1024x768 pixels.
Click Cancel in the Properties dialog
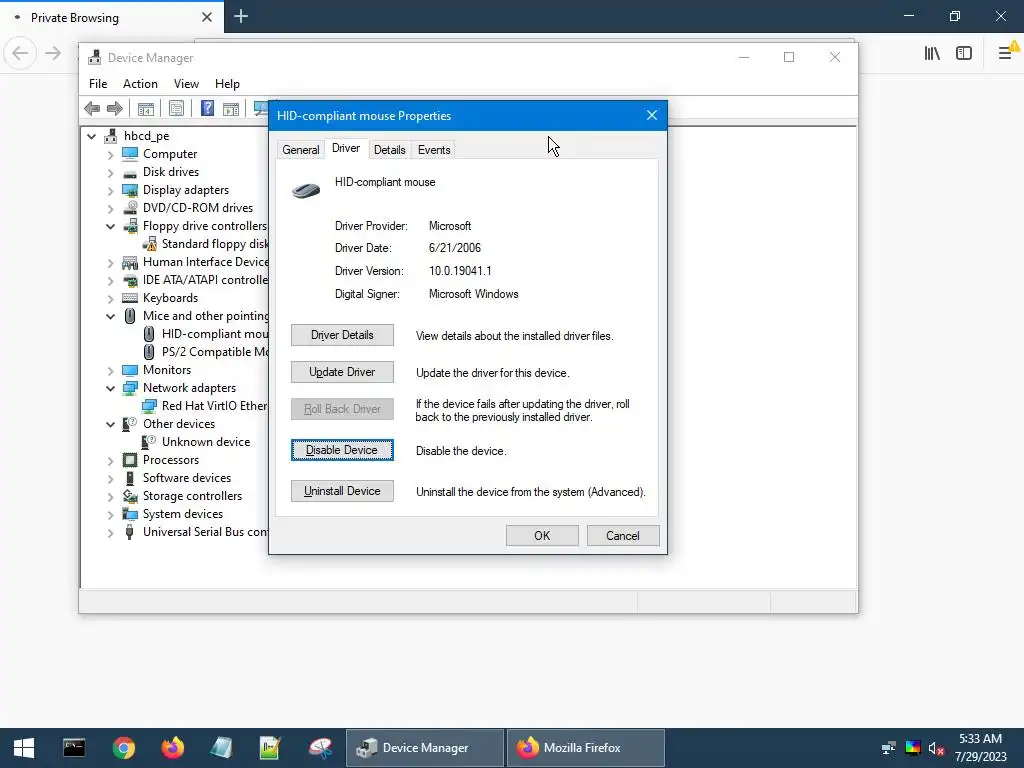[623, 536]
